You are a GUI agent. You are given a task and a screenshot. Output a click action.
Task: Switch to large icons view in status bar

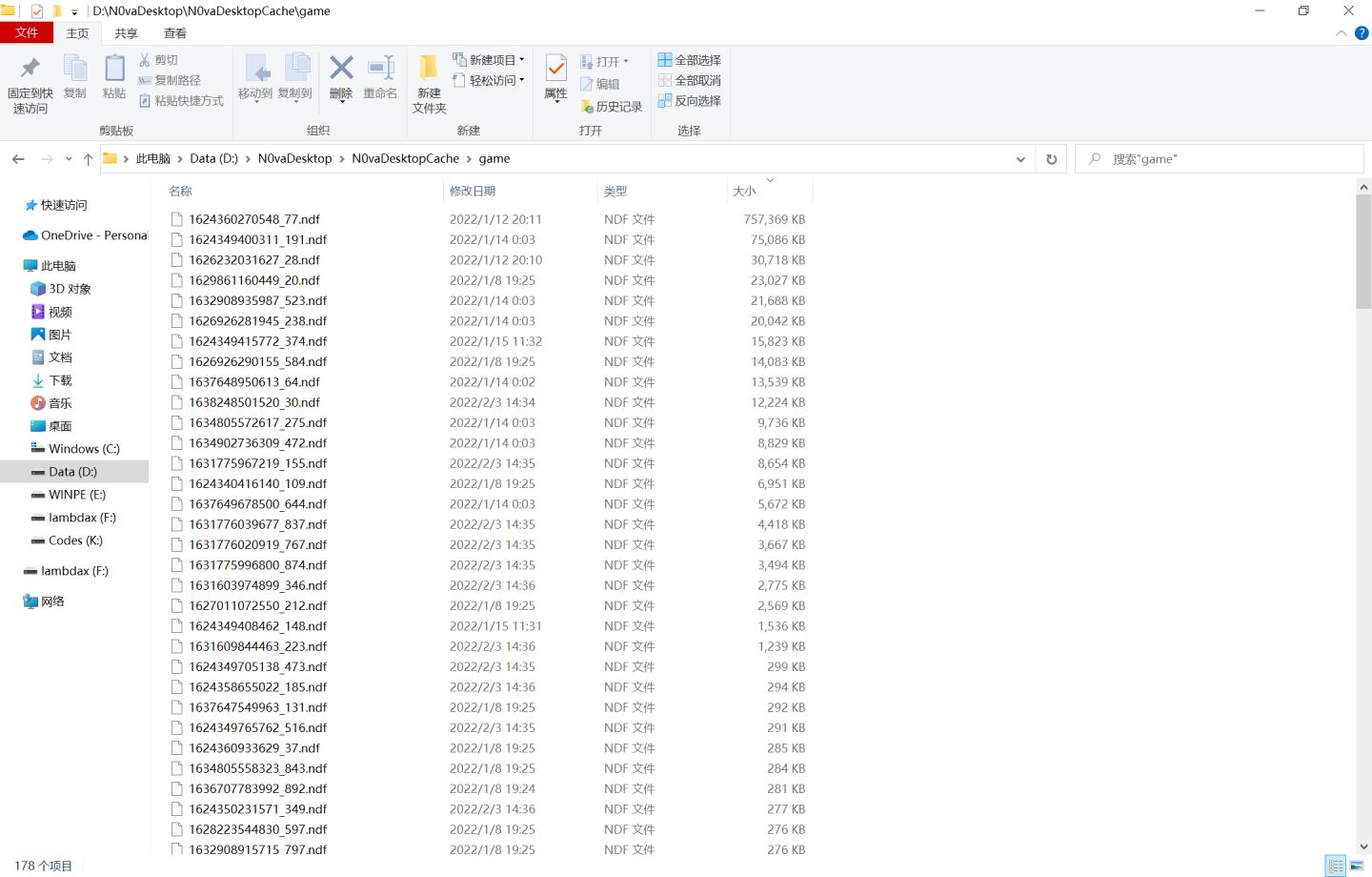pos(1357,866)
